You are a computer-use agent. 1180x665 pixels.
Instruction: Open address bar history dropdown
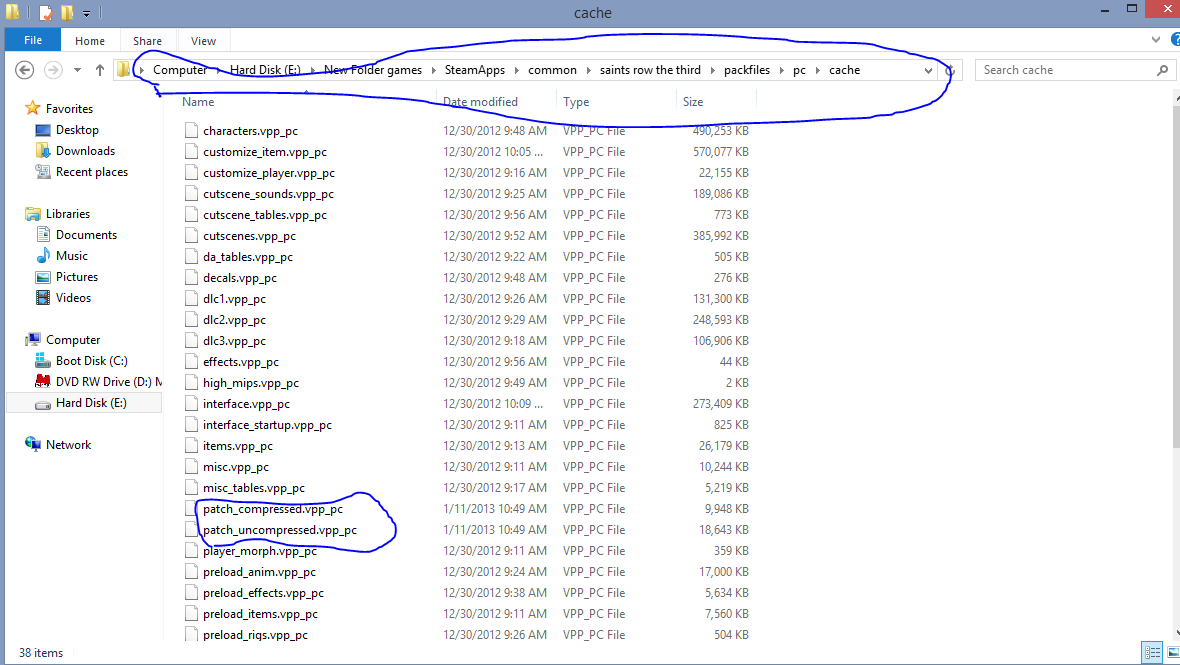tap(928, 70)
